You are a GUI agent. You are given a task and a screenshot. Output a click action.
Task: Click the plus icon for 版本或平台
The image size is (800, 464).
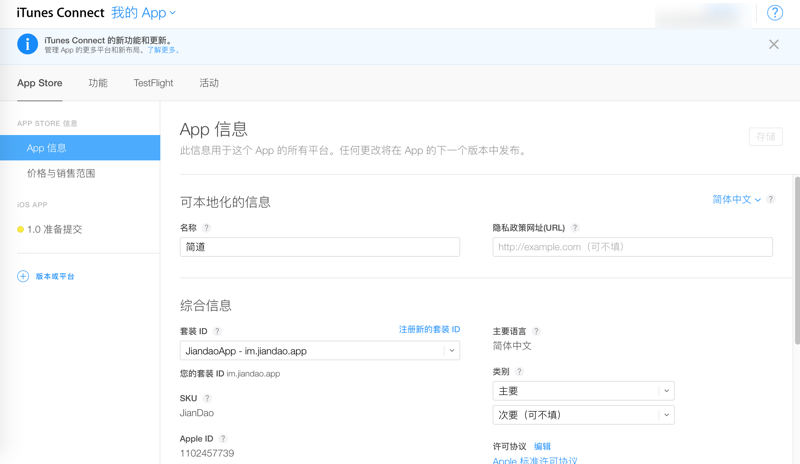[x=23, y=276]
